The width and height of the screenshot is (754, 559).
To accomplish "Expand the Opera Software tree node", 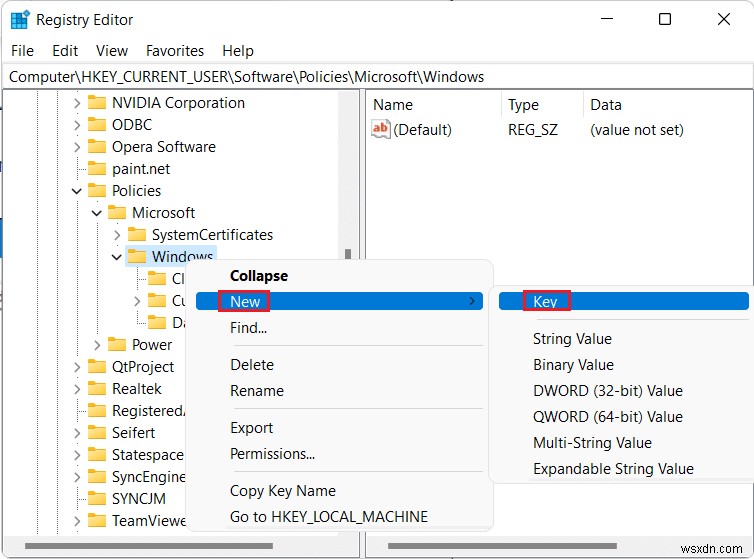I will (x=77, y=147).
